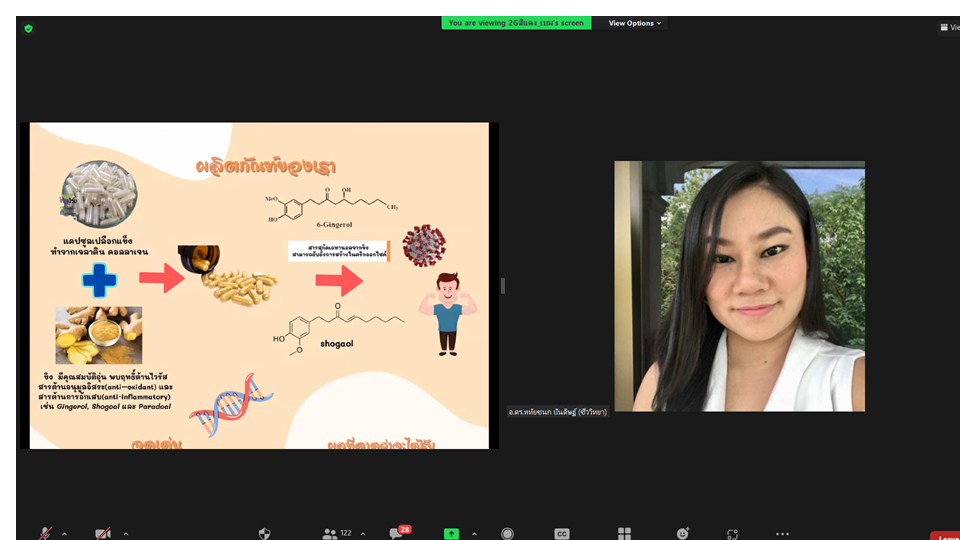The image size is (960, 540).
Task: Open the Reactions smiley icon
Action: (683, 534)
